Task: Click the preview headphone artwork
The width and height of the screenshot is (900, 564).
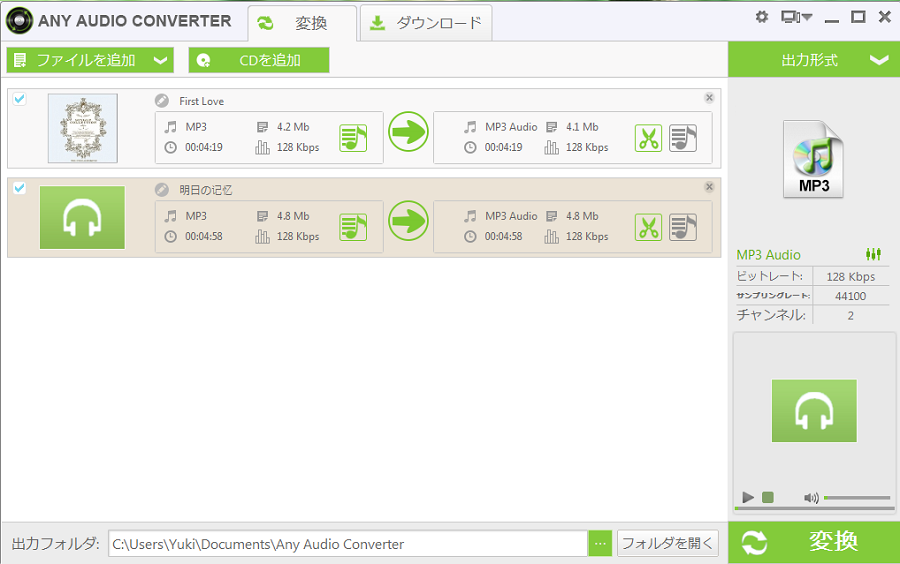Action: [814, 411]
